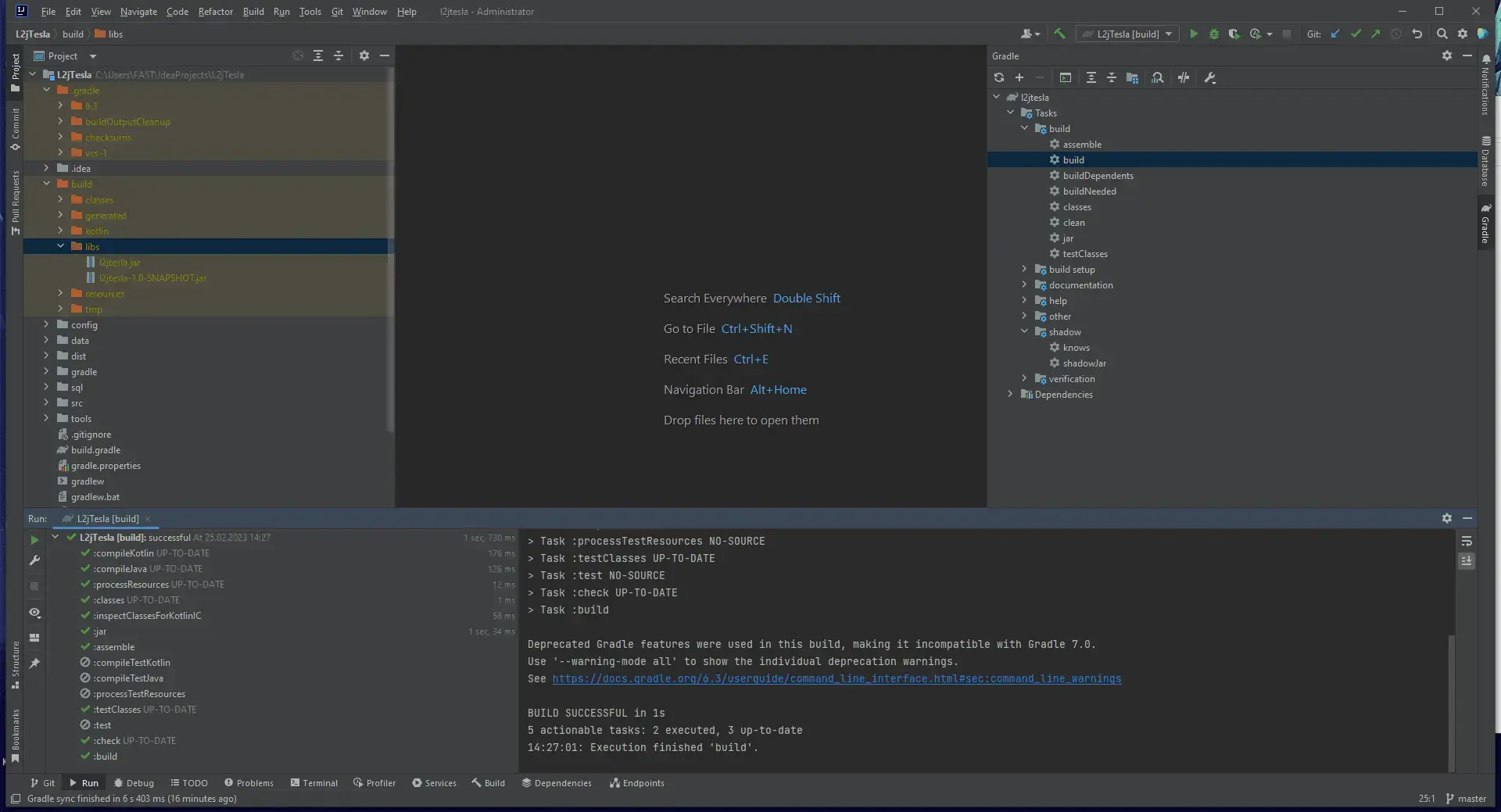Open the Tools menu
Image resolution: width=1501 pixels, height=812 pixels.
pos(310,12)
